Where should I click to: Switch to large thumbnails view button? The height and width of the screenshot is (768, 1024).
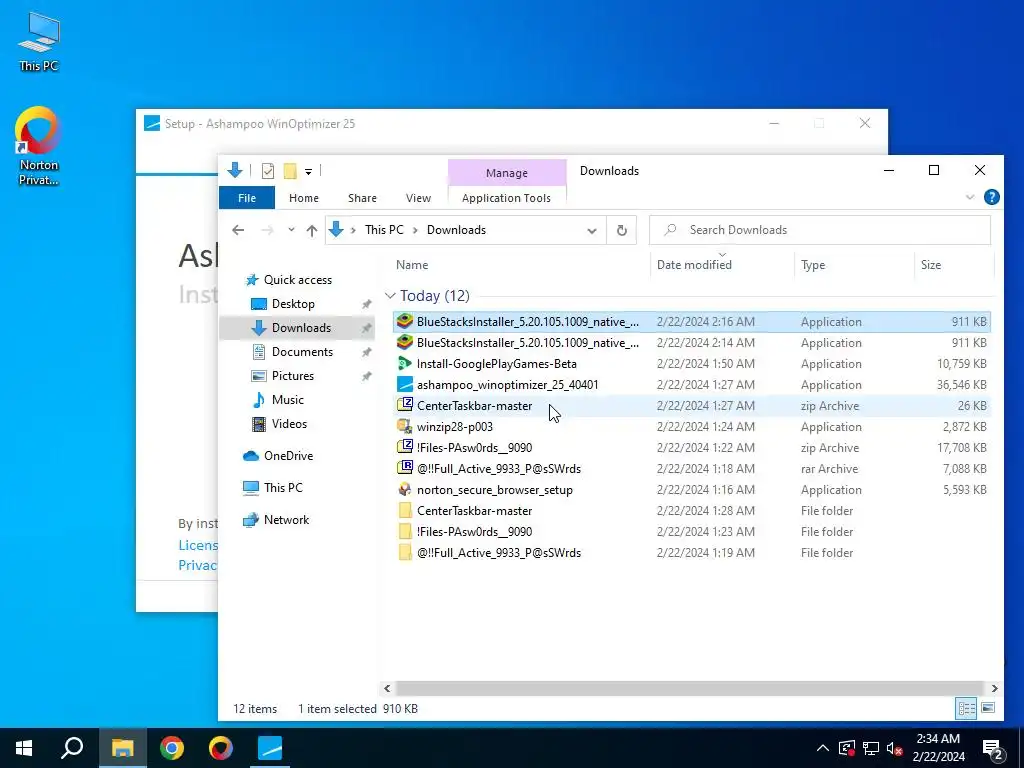(988, 709)
